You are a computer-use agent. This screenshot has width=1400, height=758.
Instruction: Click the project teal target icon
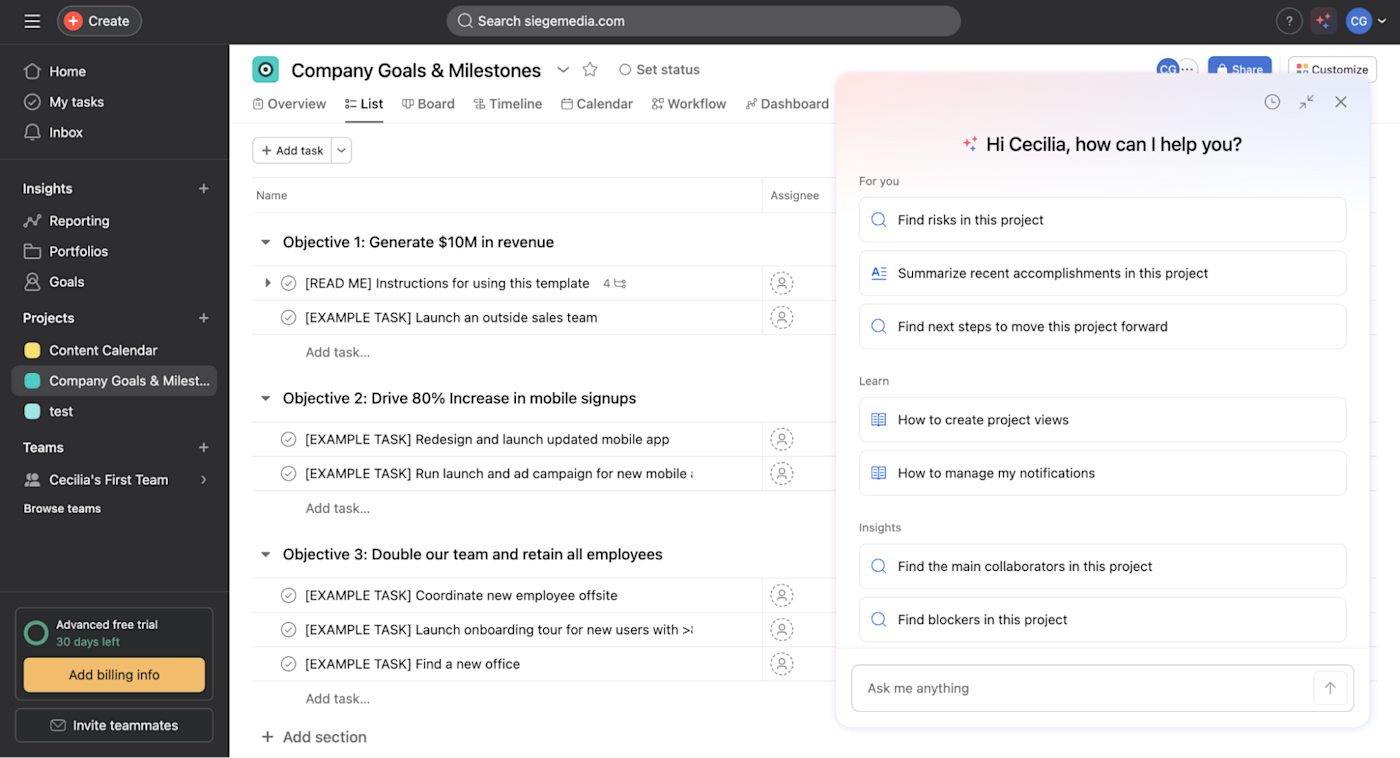265,69
